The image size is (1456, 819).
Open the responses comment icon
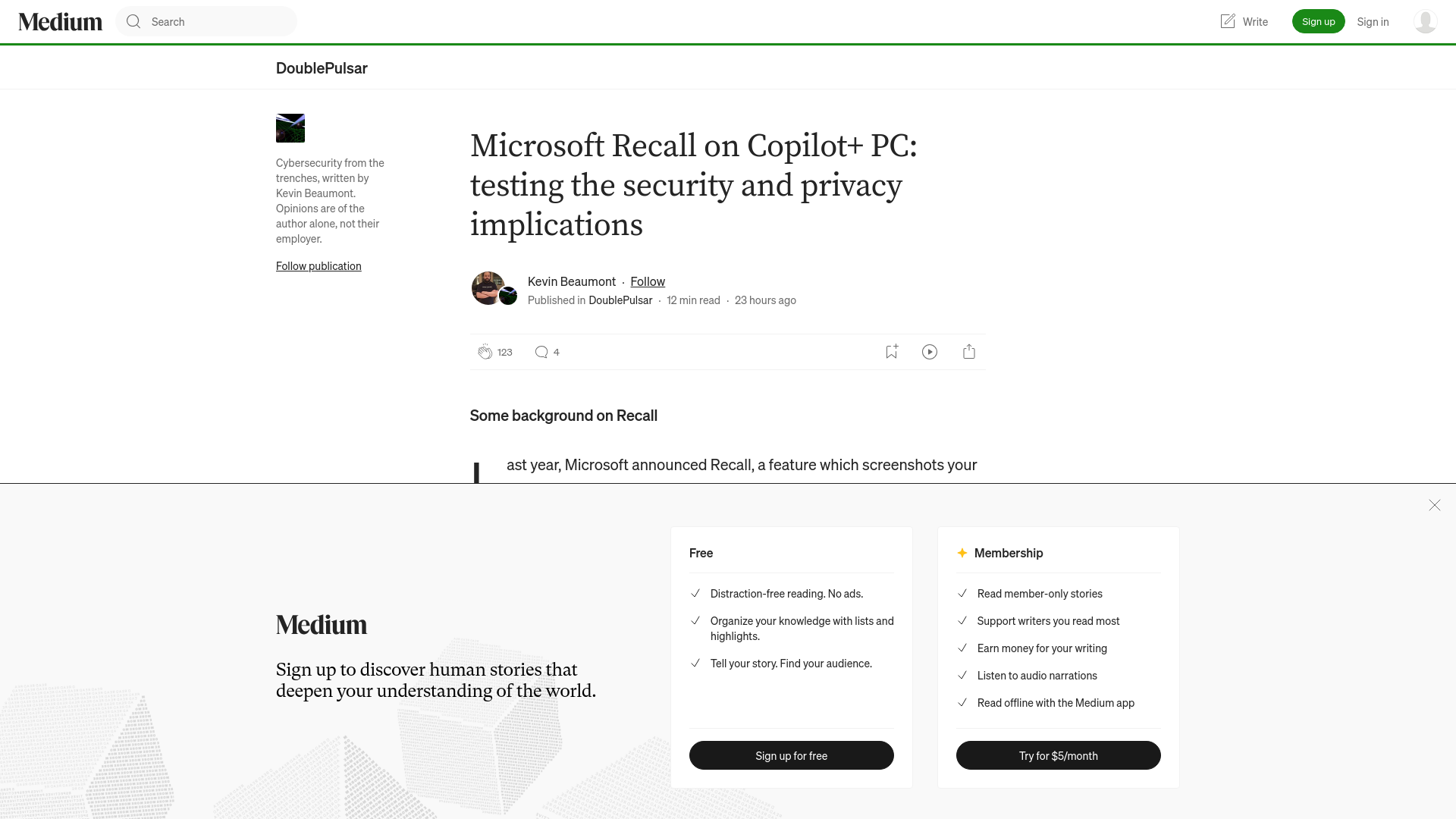[541, 352]
